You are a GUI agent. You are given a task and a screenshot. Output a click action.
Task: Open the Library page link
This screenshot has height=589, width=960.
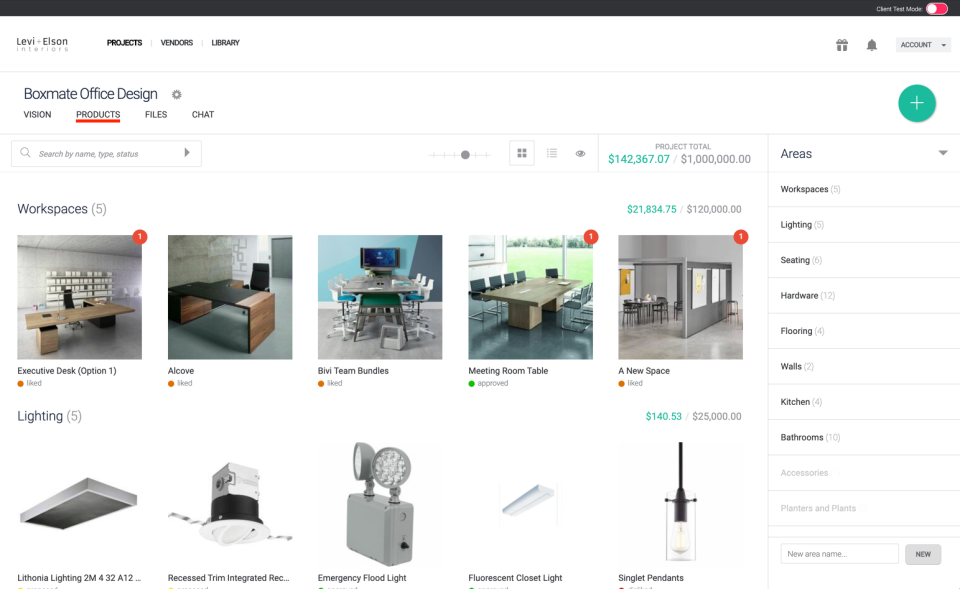pyautogui.click(x=225, y=42)
